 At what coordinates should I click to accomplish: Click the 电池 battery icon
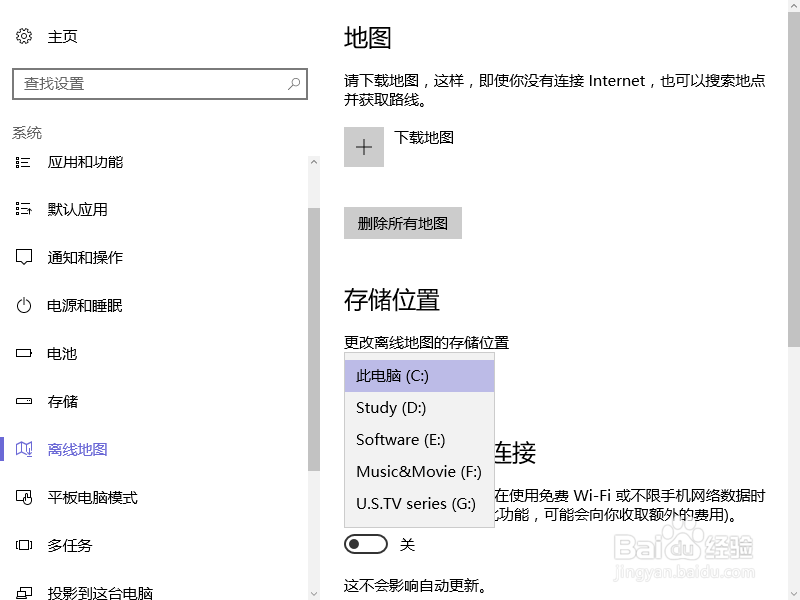(x=24, y=353)
